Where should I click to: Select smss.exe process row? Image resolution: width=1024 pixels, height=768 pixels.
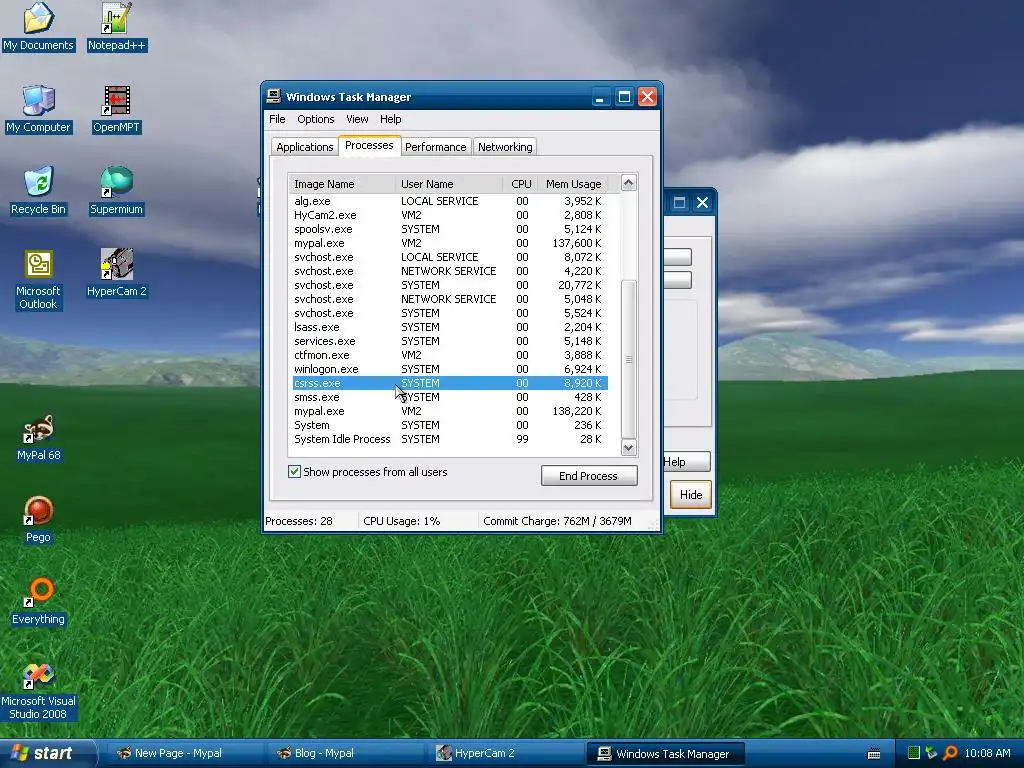point(450,397)
